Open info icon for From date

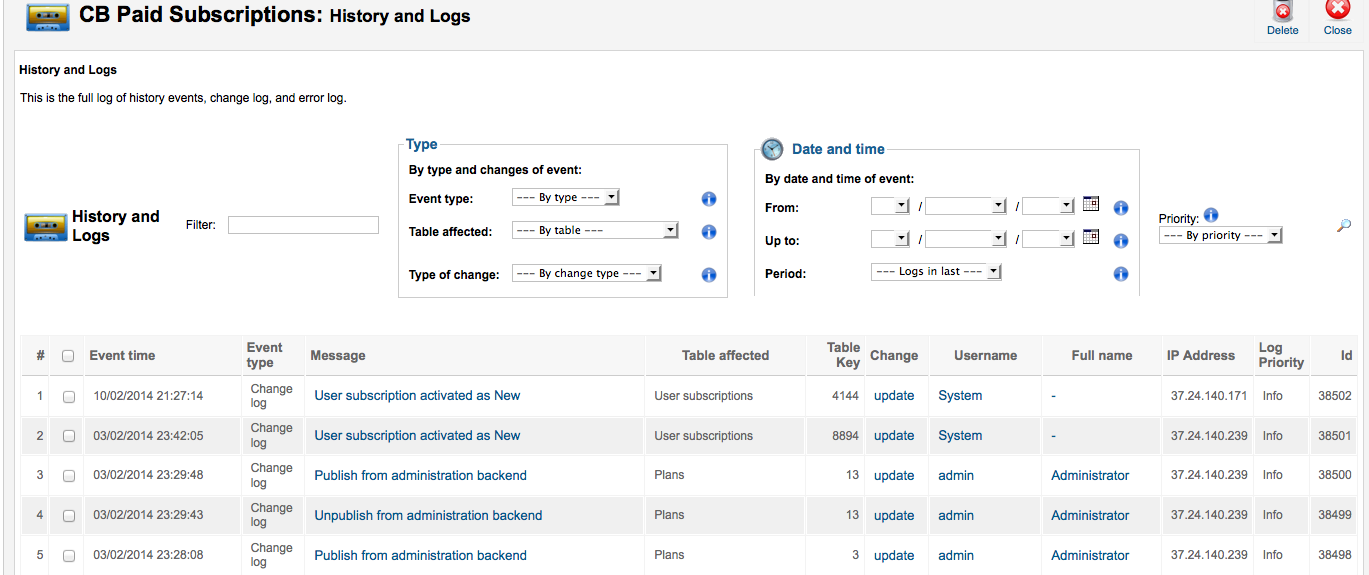pyautogui.click(x=1121, y=208)
